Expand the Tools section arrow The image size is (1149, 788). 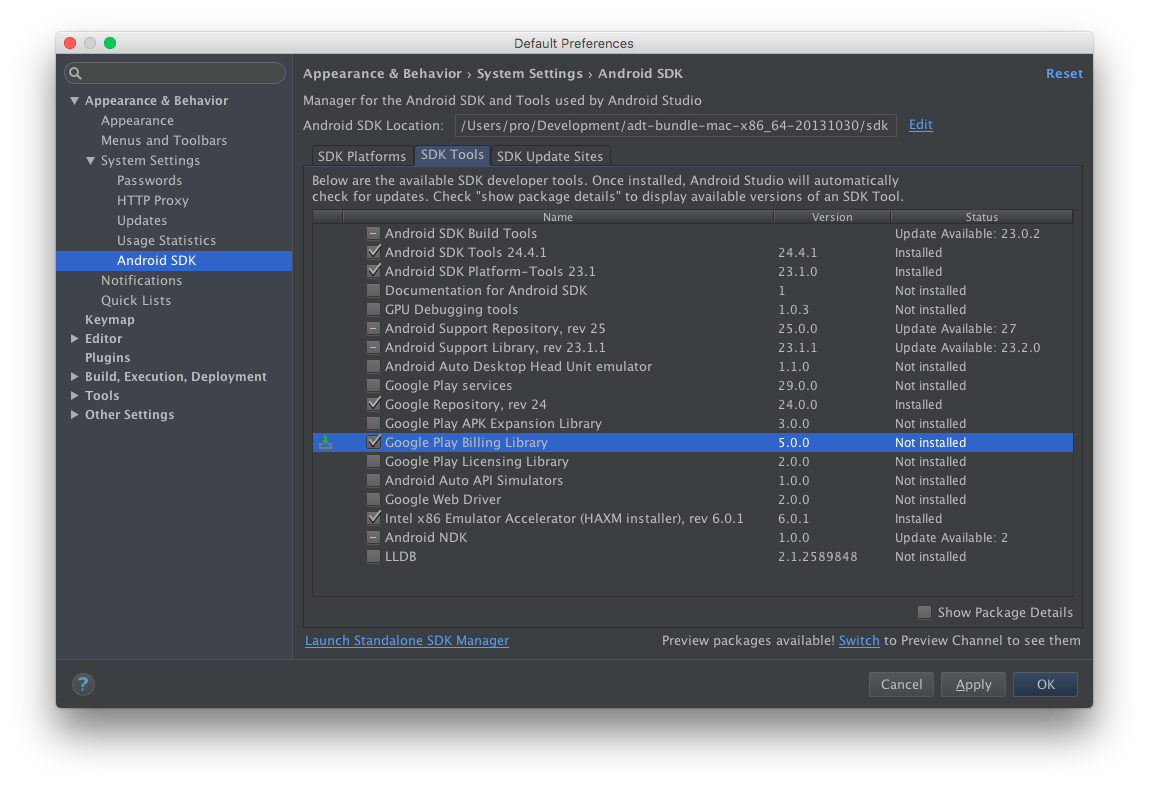(x=75, y=396)
